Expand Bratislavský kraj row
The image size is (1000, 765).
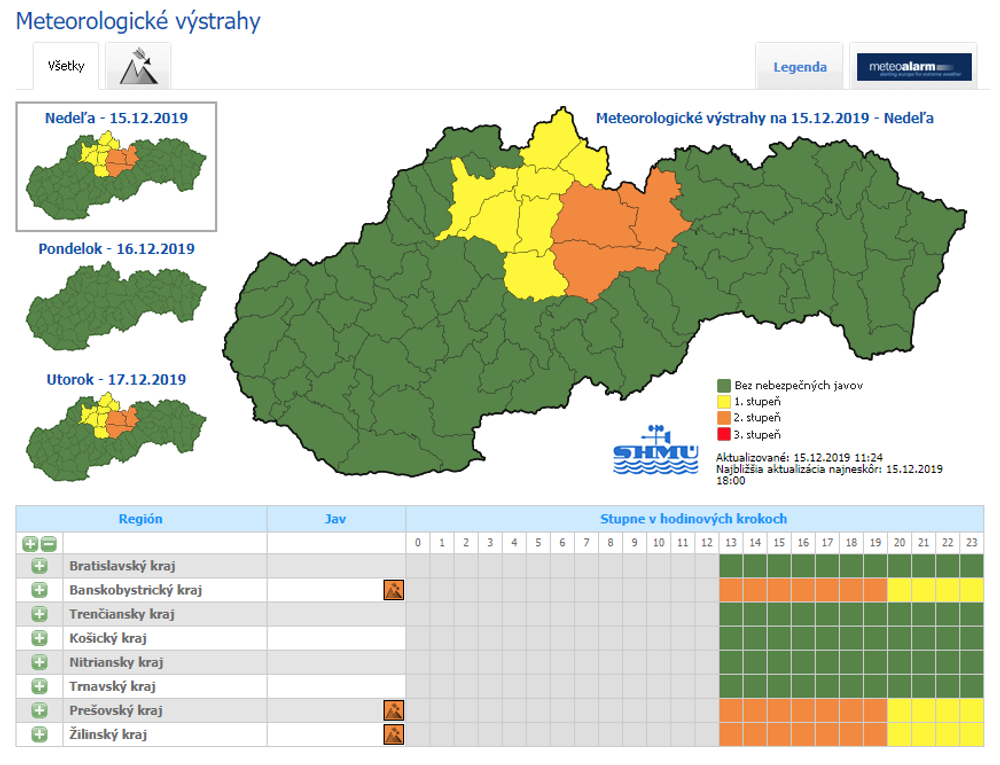[x=39, y=566]
